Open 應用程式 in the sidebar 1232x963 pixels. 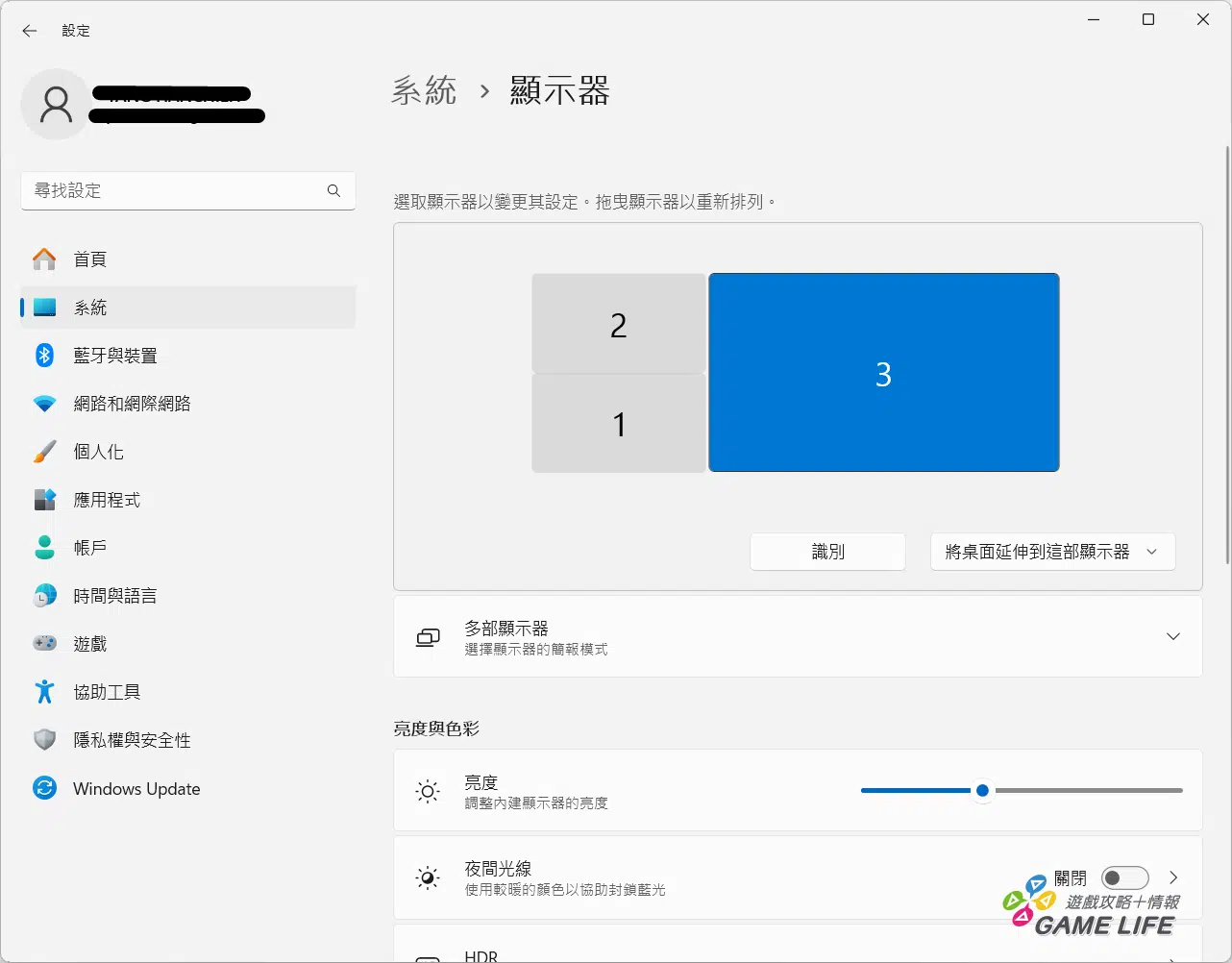click(107, 500)
